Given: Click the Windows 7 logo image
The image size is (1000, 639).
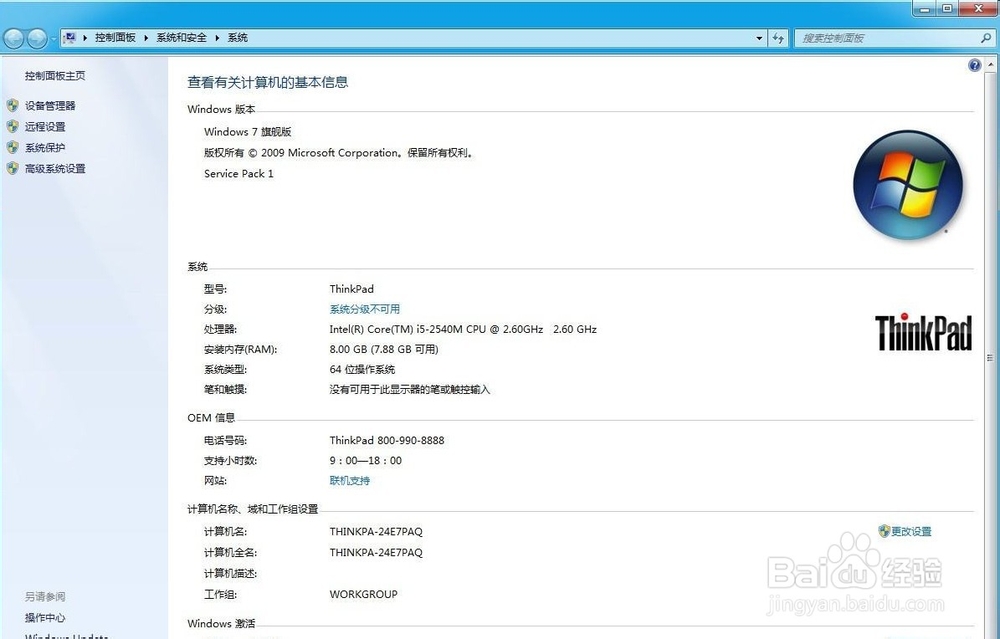Looking at the screenshot, I should click(x=908, y=186).
